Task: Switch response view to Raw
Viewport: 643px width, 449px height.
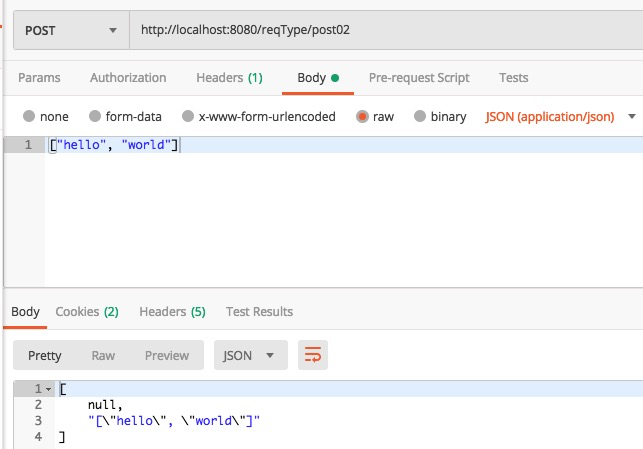Action: (103, 355)
